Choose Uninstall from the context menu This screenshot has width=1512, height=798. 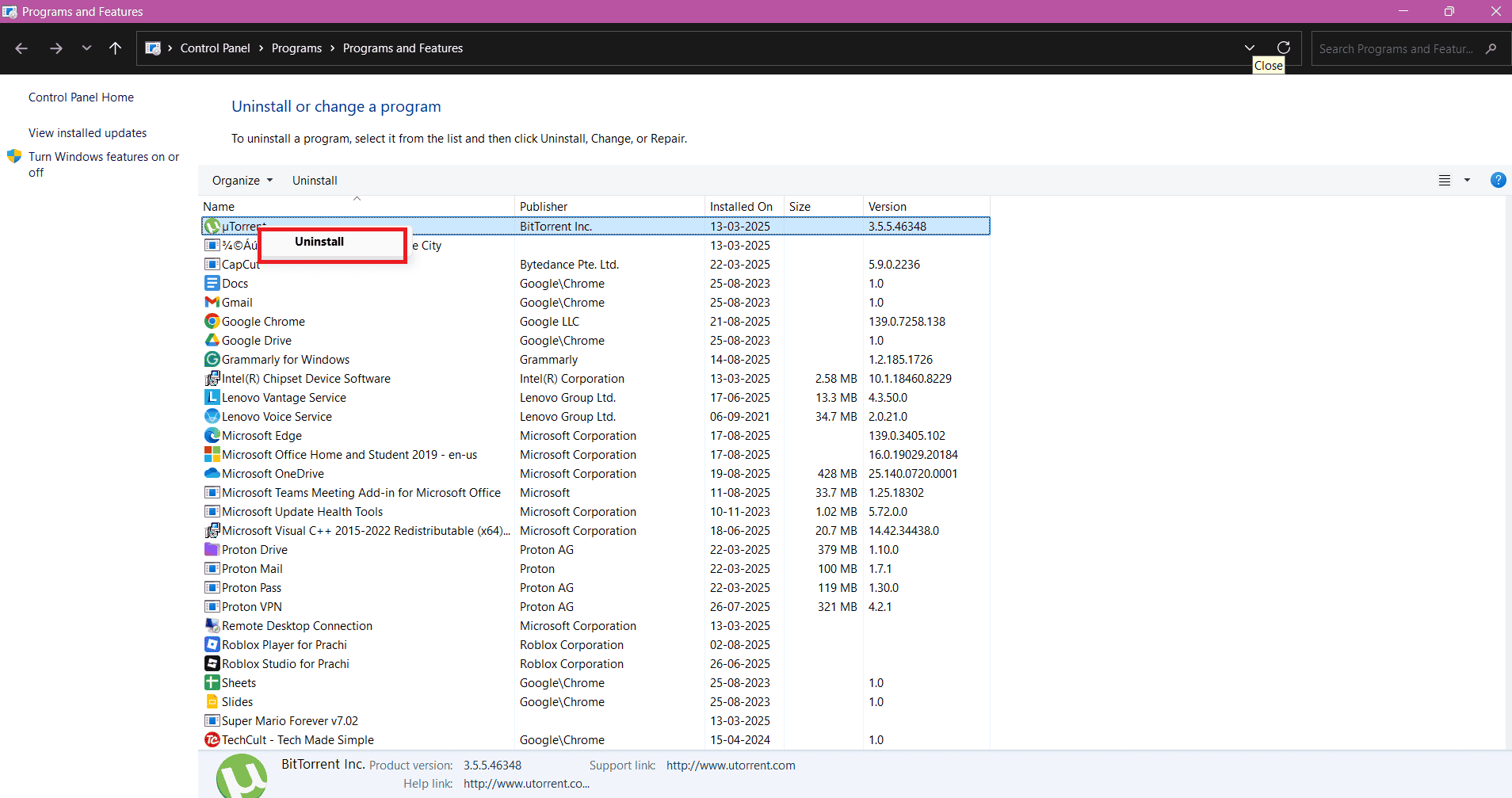[319, 242]
